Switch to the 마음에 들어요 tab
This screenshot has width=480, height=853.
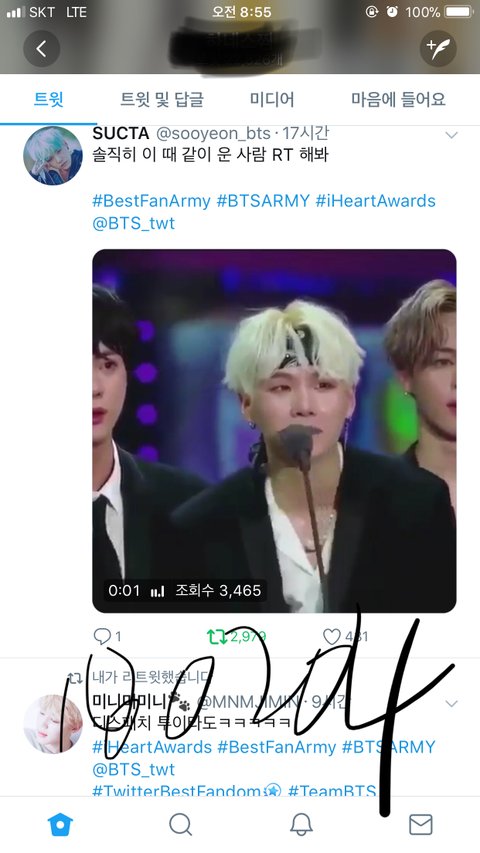tap(398, 99)
